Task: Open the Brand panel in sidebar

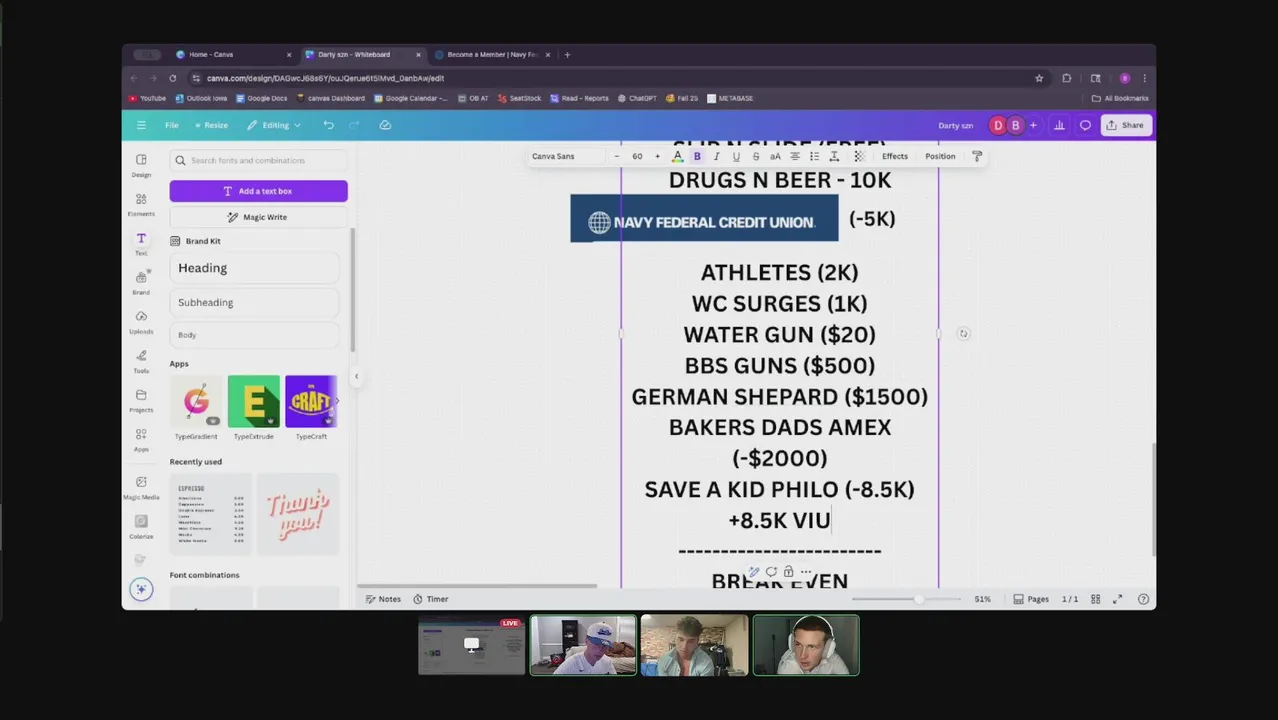Action: tap(141, 282)
